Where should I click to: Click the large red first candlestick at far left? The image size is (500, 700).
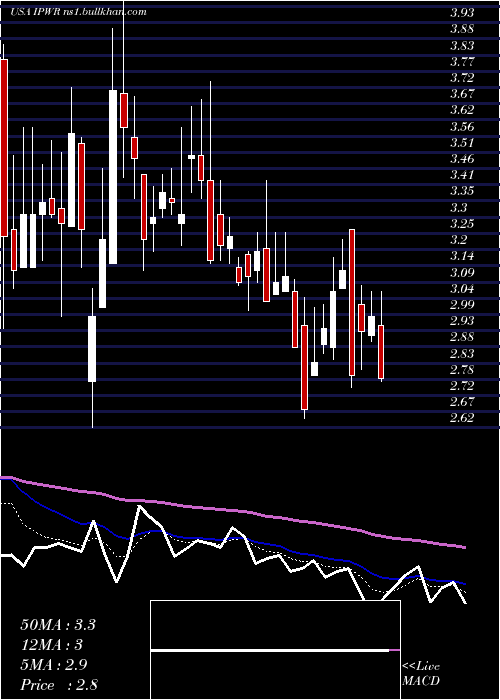4,147
